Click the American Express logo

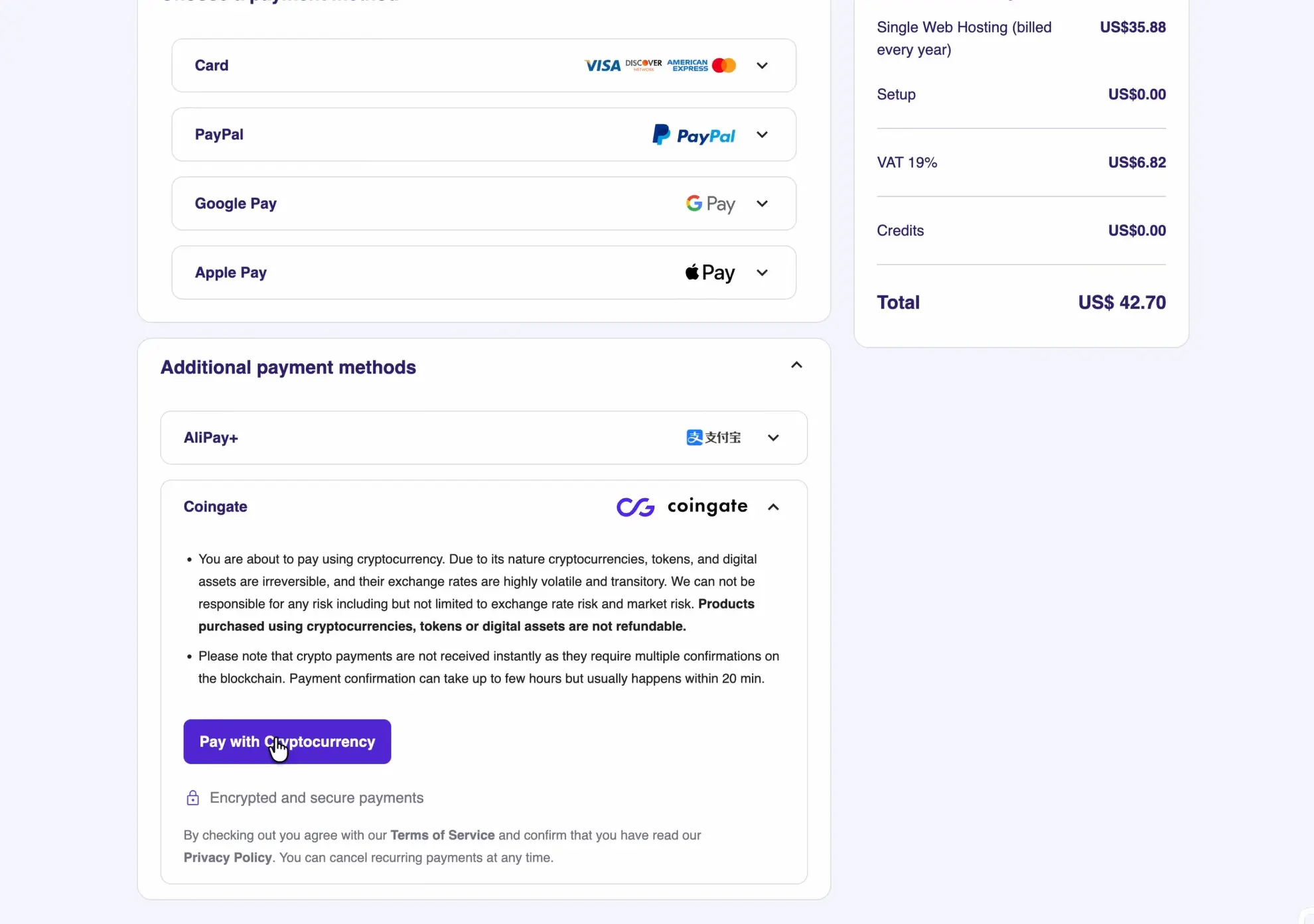coord(687,65)
